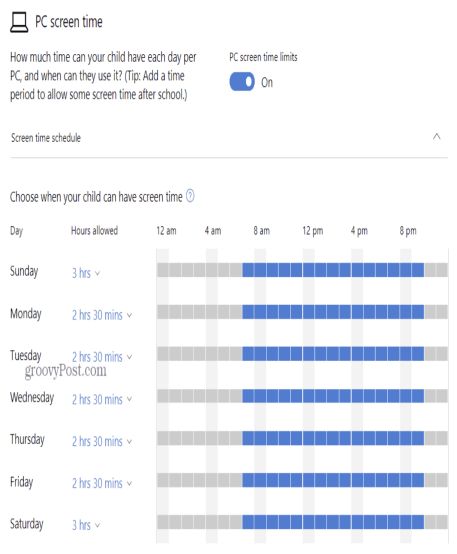Open Monday hours allowed dropdown
This screenshot has width=457, height=554.
tap(102, 315)
